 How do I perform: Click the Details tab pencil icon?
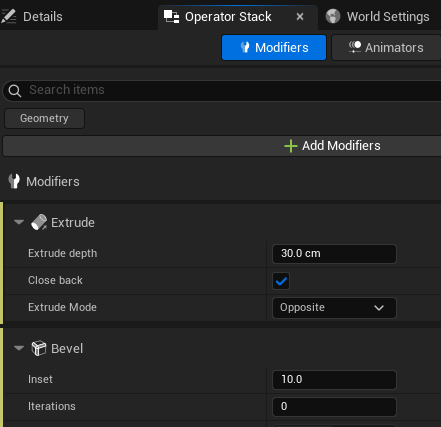pos(8,16)
